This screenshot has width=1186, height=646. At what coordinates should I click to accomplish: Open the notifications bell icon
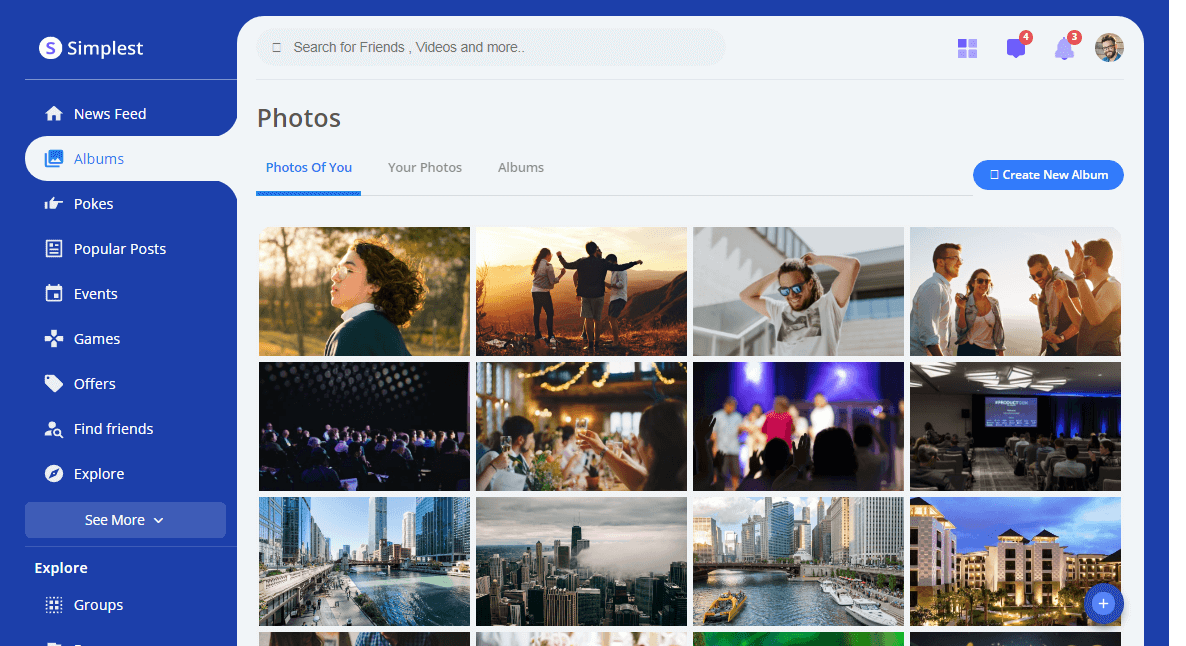1064,49
